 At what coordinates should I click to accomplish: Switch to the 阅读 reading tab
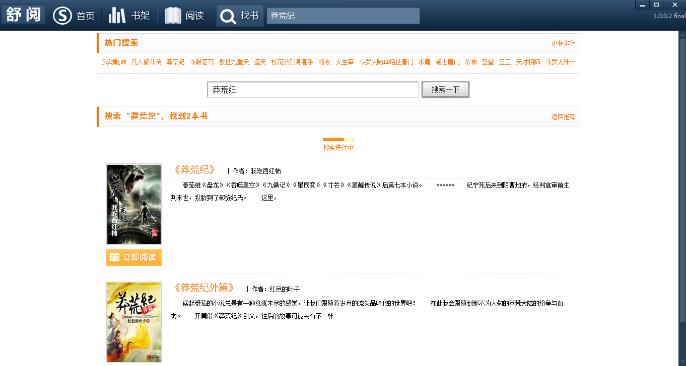coord(184,16)
